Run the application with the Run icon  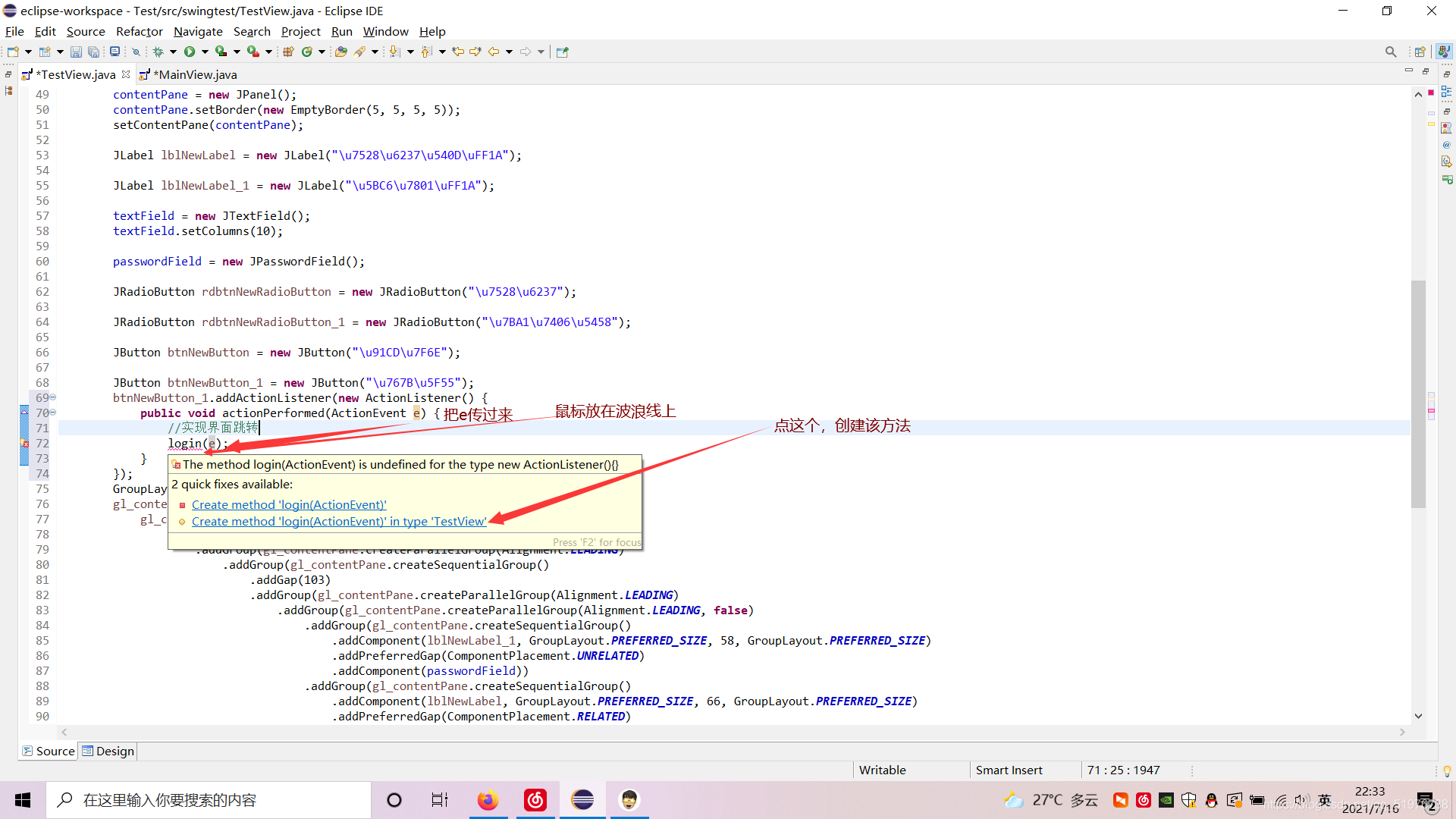[190, 51]
